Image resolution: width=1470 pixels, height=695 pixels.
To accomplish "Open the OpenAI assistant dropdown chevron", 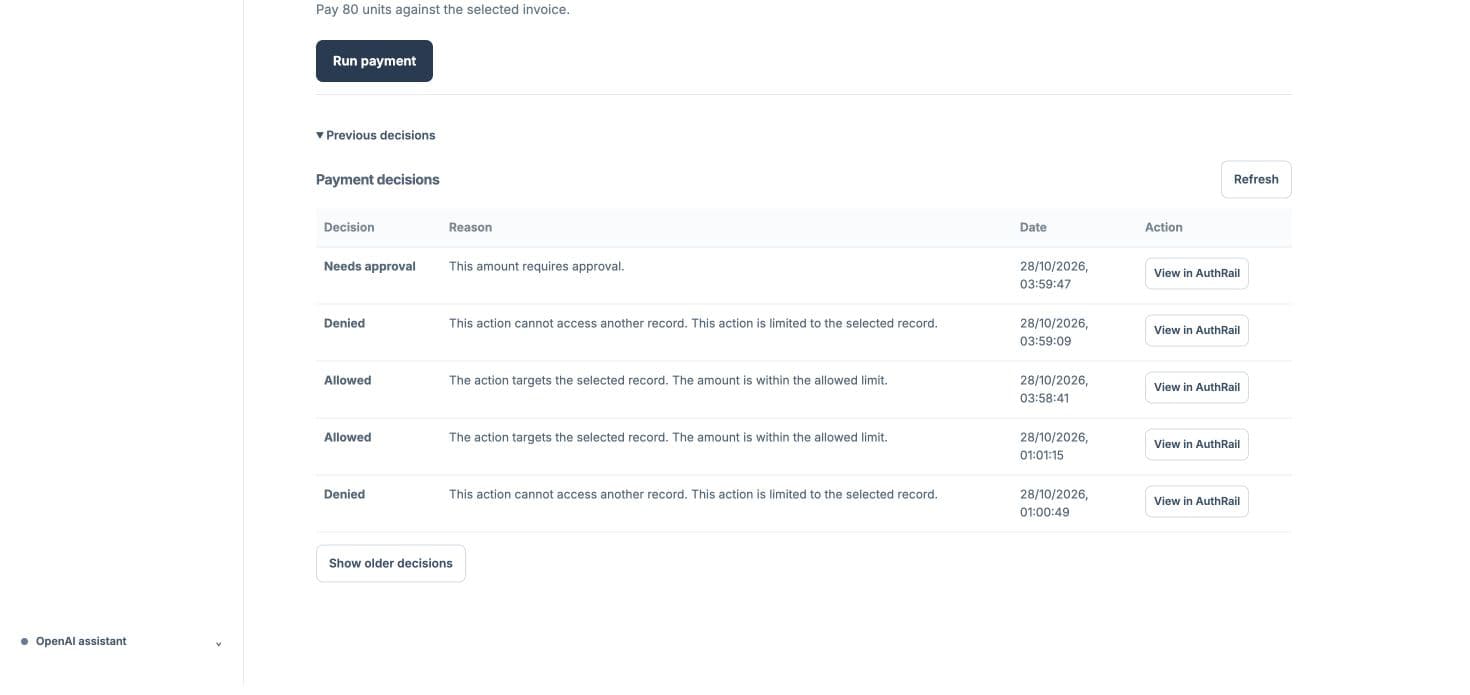I will 219,643.
